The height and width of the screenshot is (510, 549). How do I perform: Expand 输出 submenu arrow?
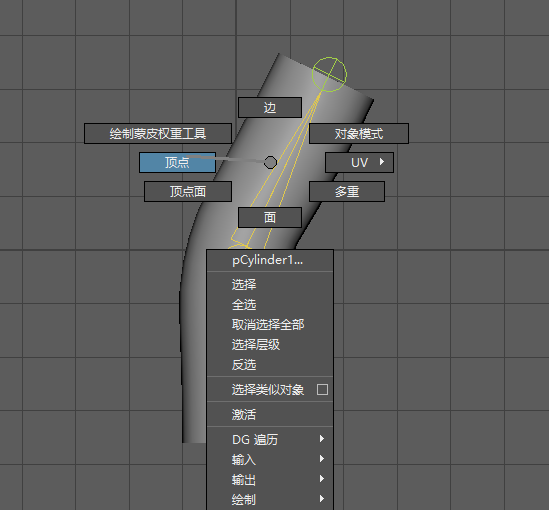322,478
